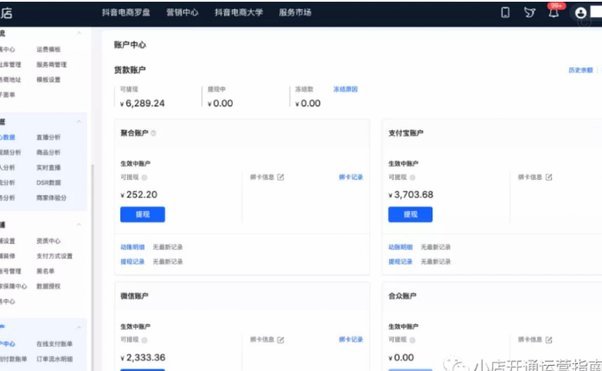Collapse the sidebar section containing 资质中心

coord(79,224)
